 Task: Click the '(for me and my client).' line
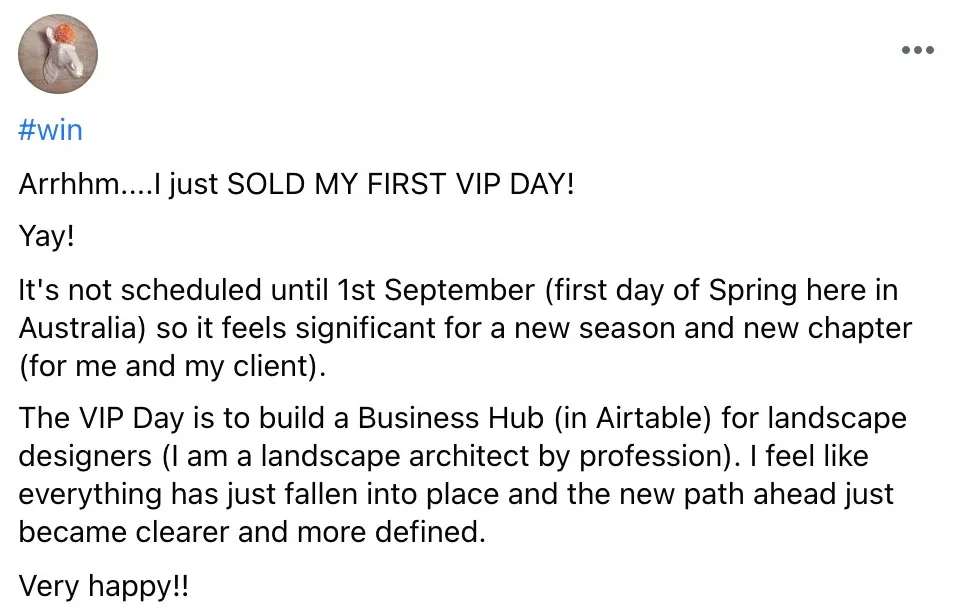[x=172, y=367]
